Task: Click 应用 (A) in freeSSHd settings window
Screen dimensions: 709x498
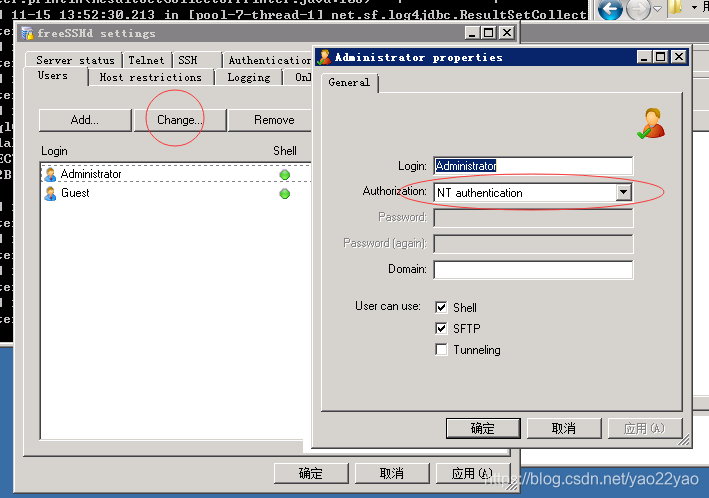Action: 473,473
